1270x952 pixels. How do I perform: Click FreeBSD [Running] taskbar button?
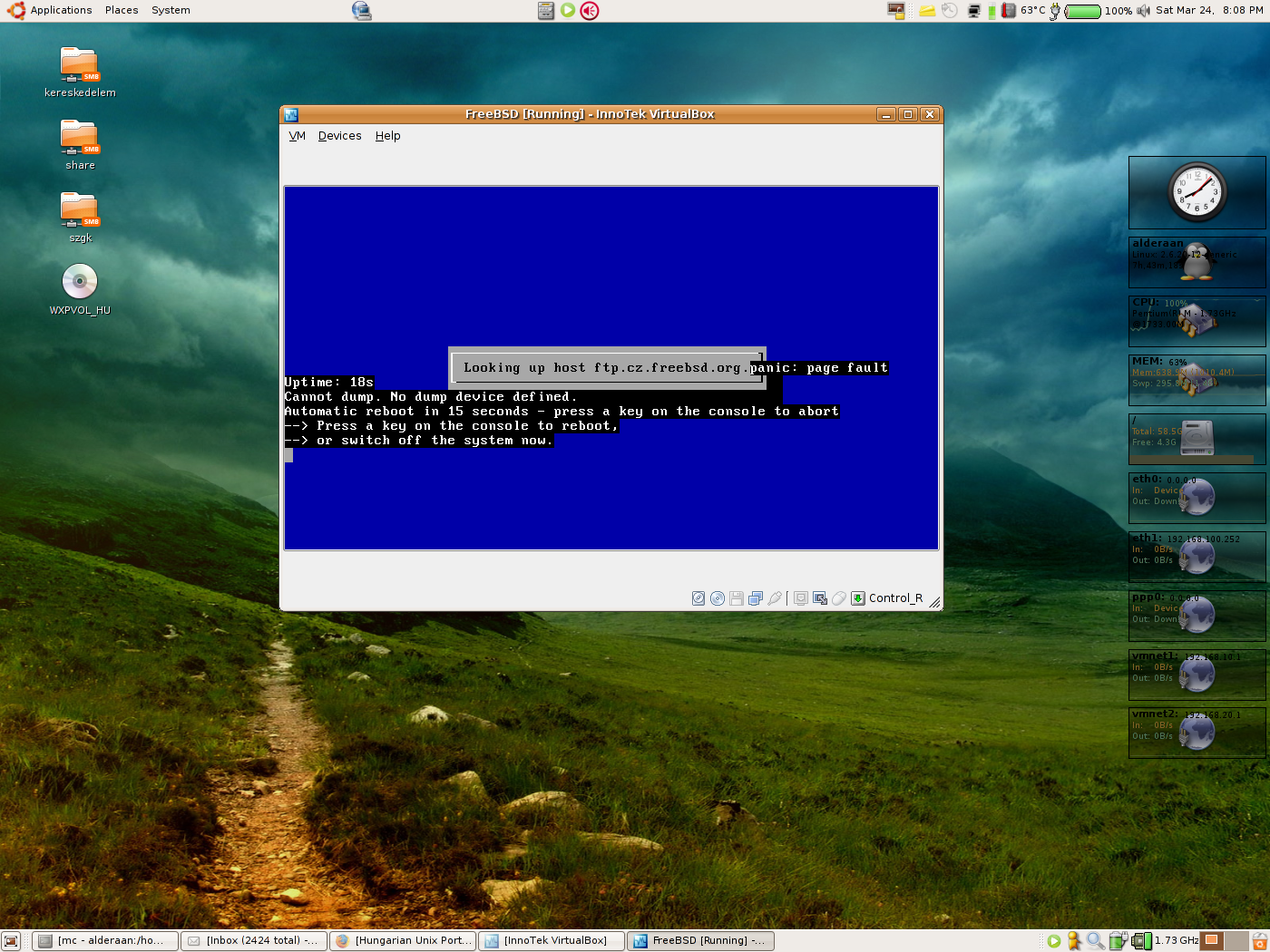pyautogui.click(x=700, y=941)
